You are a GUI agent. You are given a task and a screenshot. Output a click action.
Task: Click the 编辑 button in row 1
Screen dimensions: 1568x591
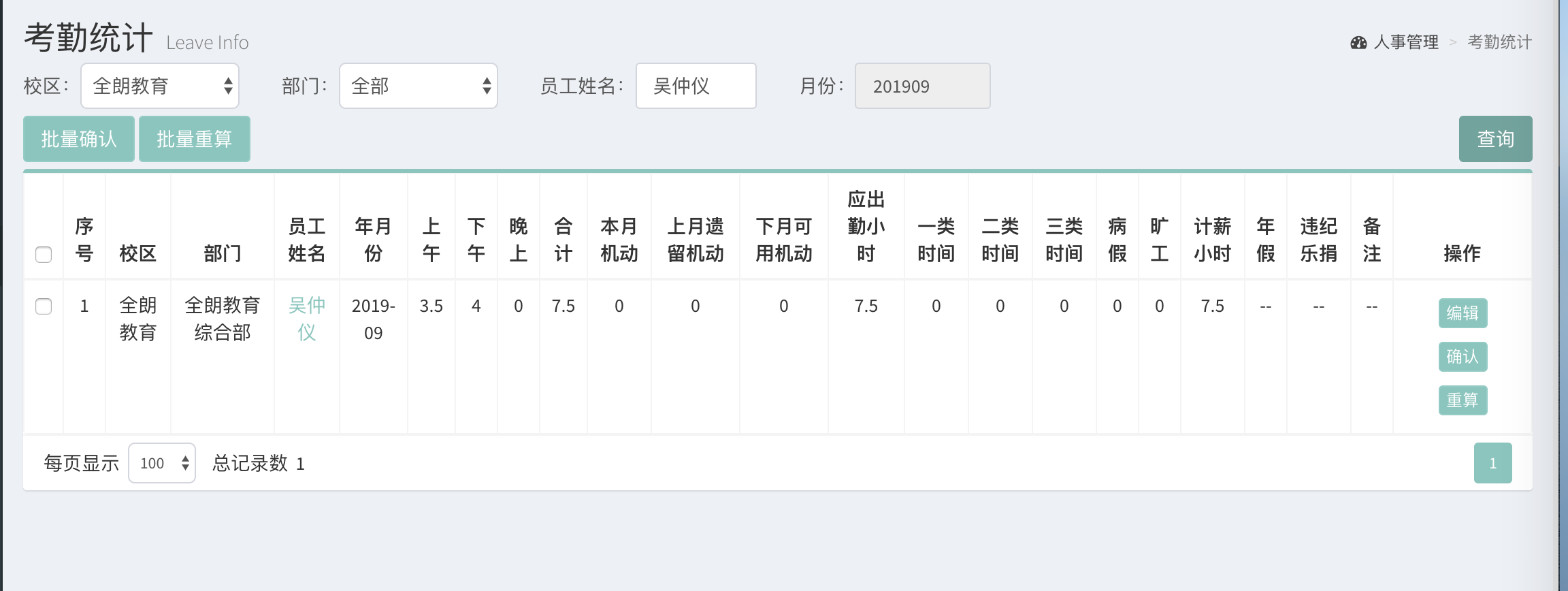point(1463,313)
